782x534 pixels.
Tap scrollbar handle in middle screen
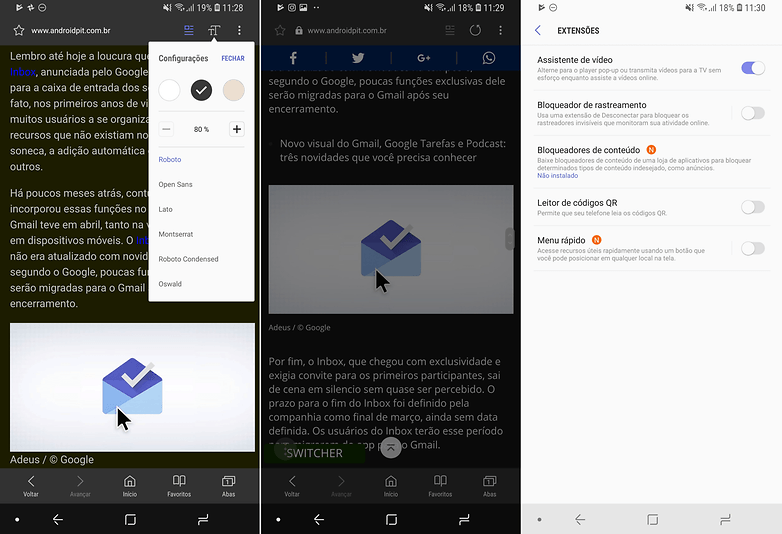(509, 239)
